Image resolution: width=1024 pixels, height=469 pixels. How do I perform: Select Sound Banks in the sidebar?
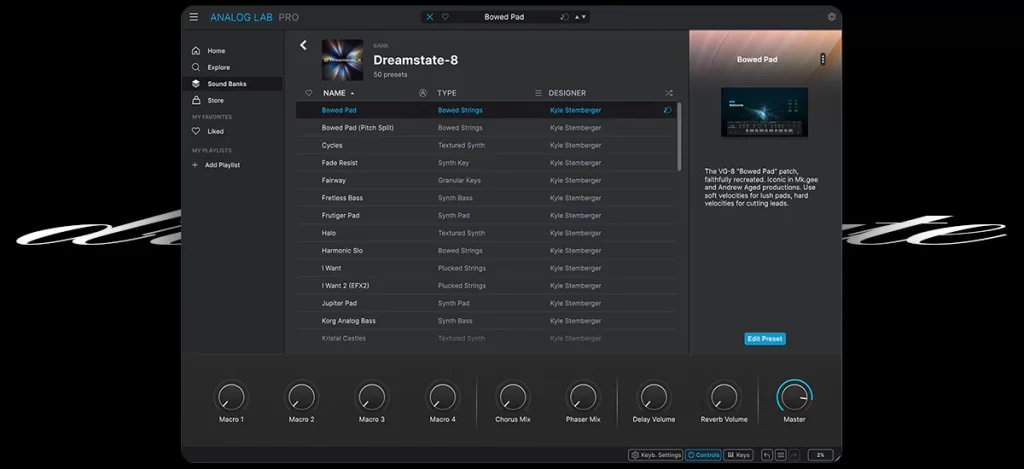pos(232,84)
